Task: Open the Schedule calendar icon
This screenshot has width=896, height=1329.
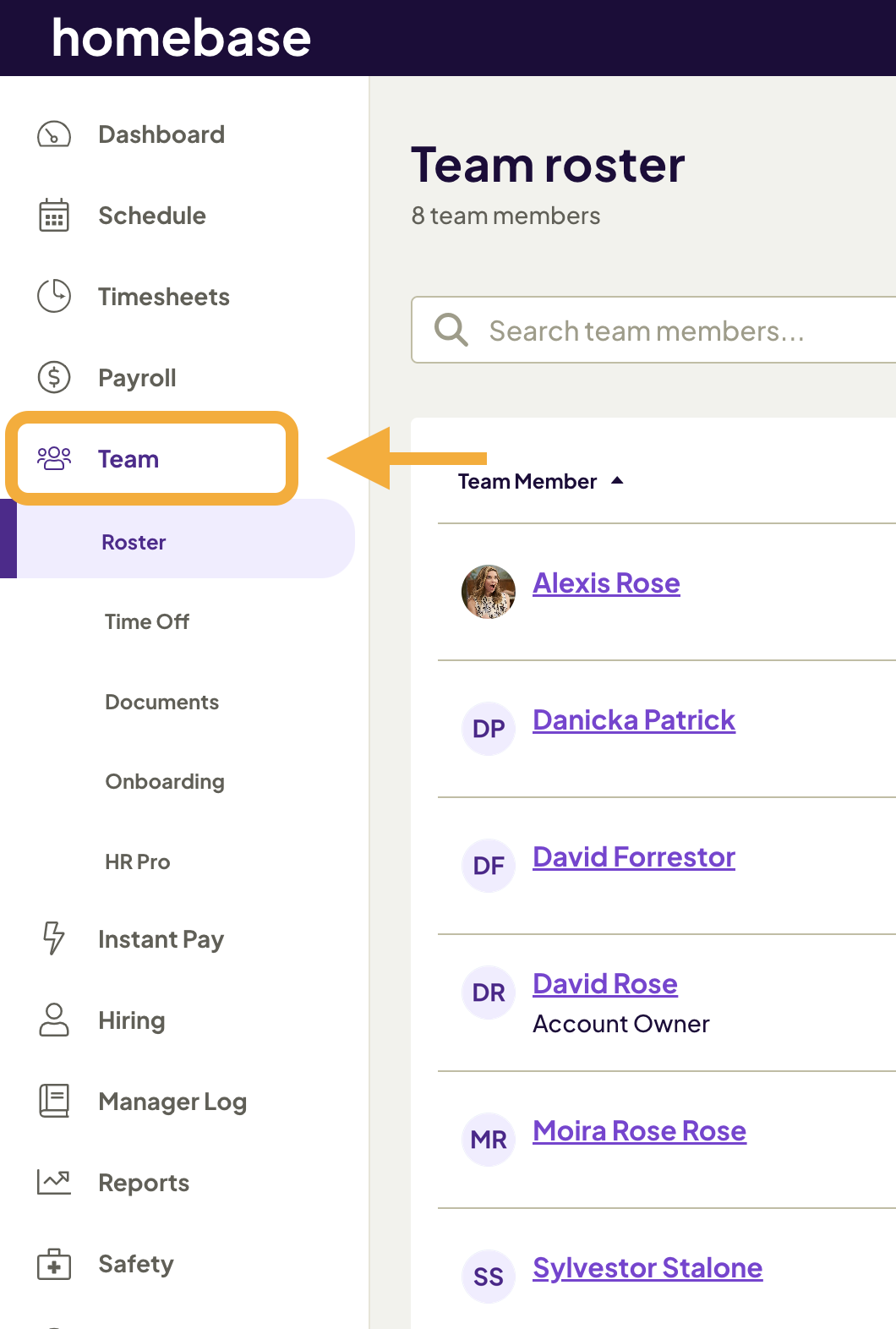Action: click(54, 216)
